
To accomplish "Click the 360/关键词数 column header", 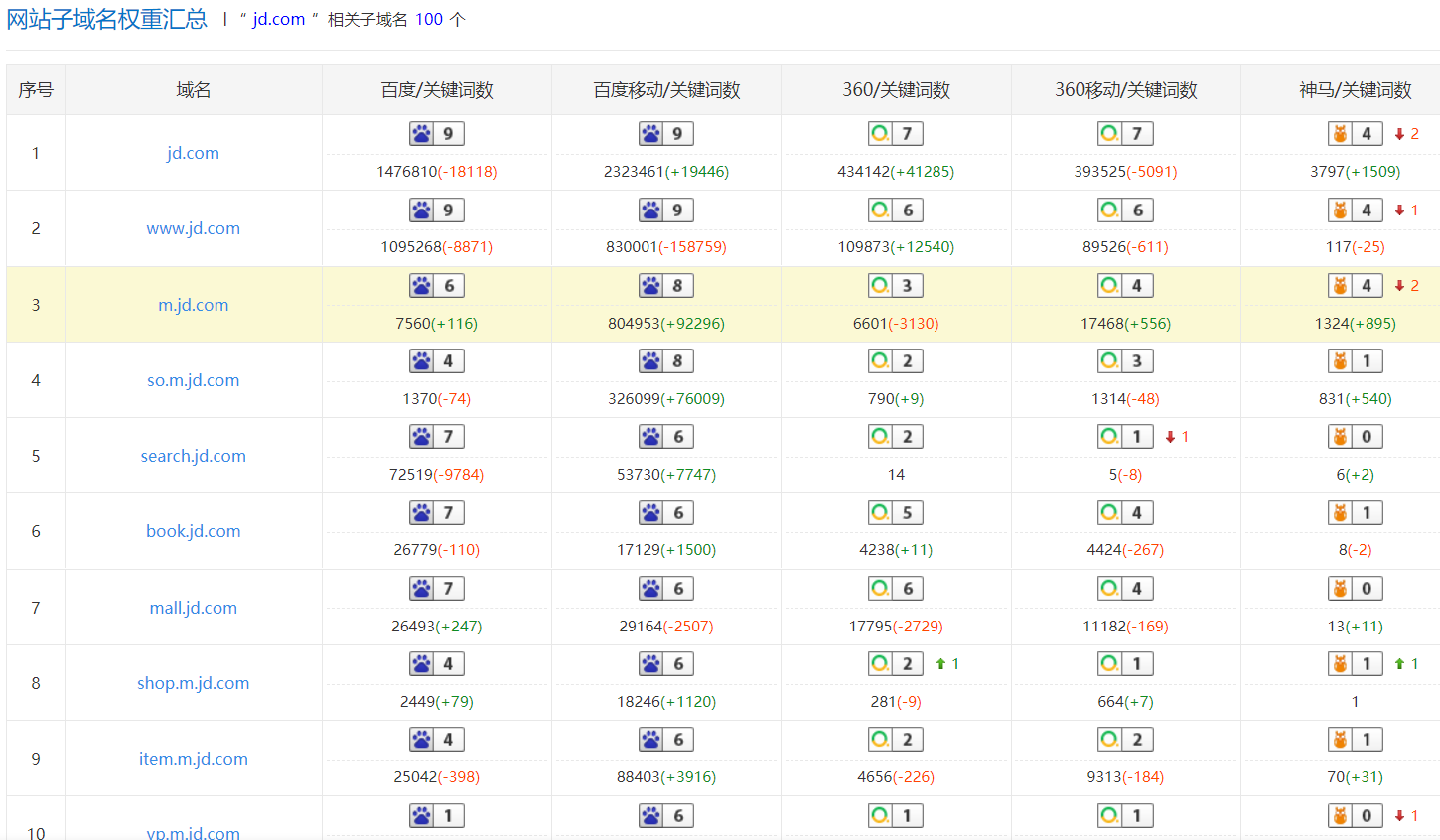I will 896,90.
